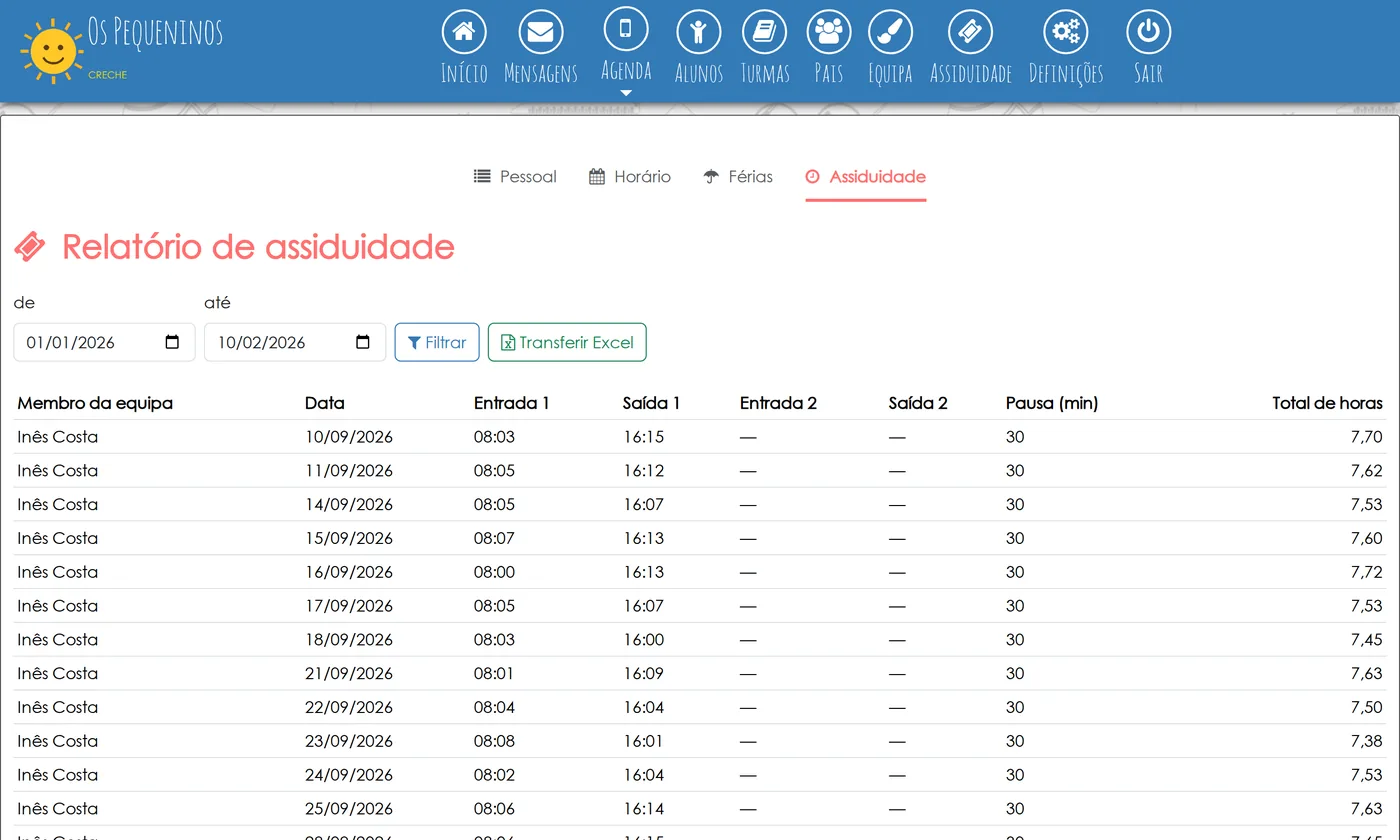Open Definições gears icon

coord(1066,32)
